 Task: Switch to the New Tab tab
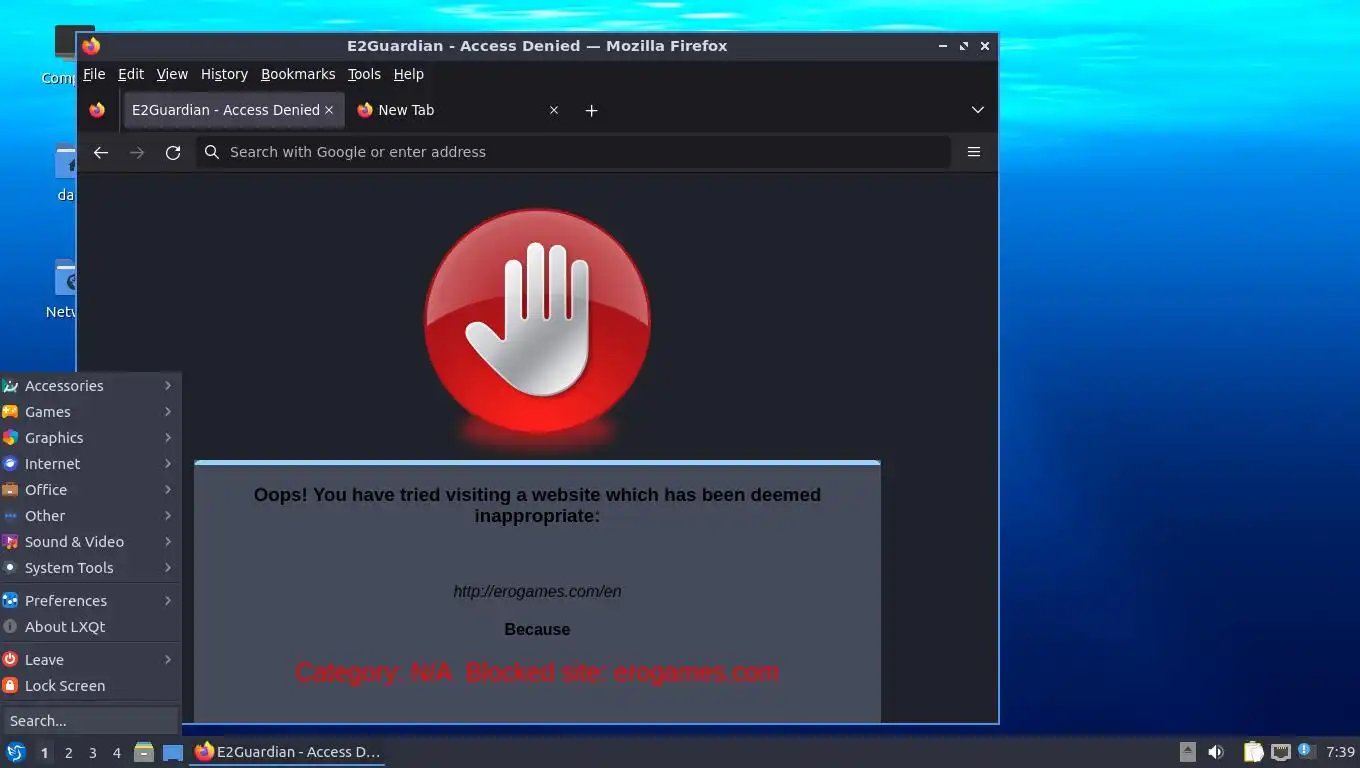coord(457,110)
